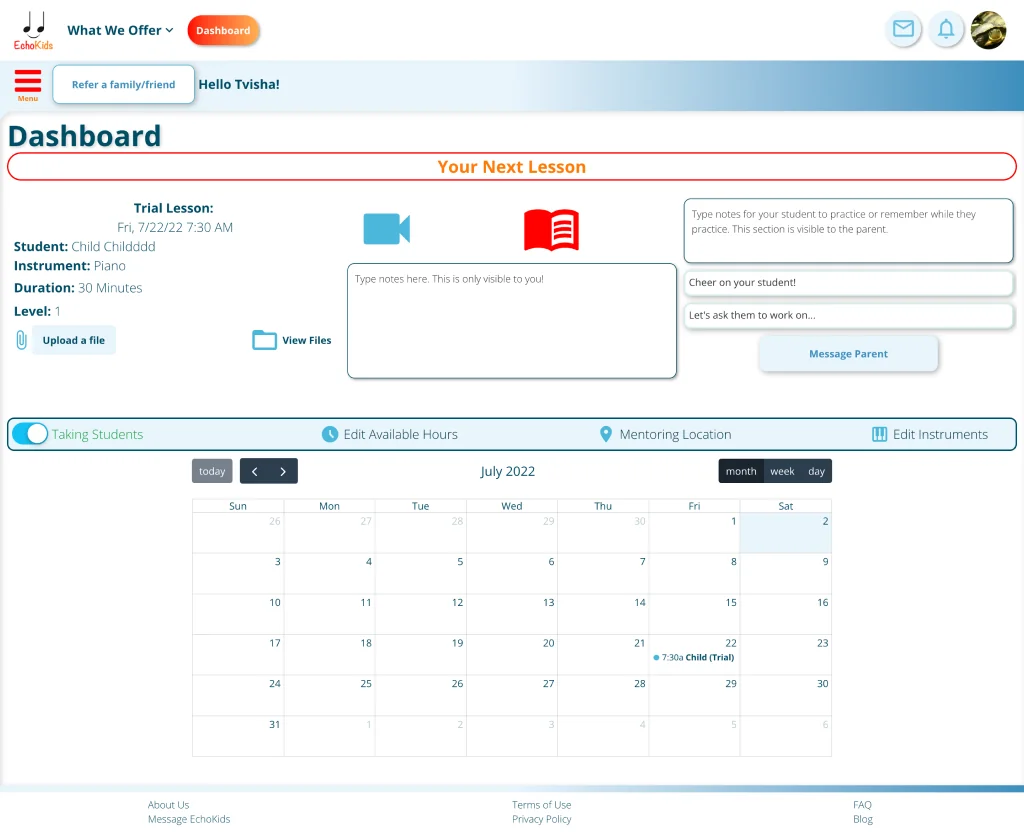Select July 31 on the calendar

pos(238,736)
